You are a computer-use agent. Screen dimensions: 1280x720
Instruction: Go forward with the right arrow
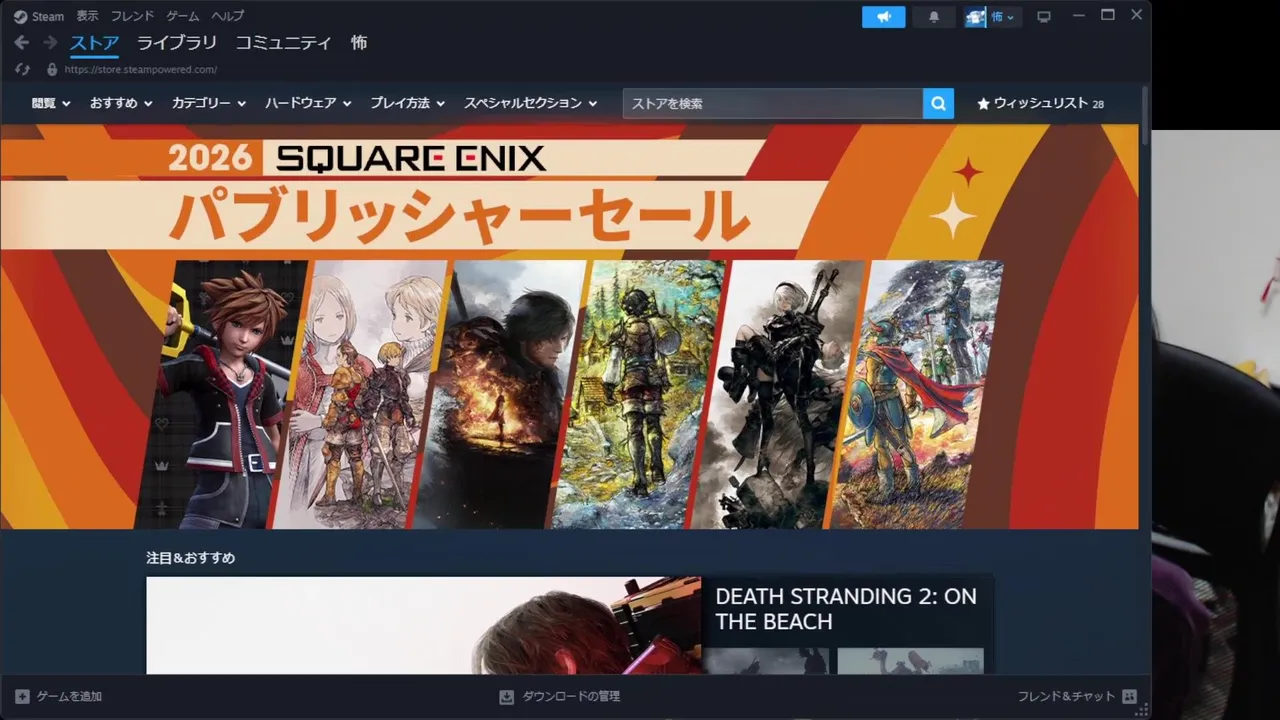tap(50, 43)
